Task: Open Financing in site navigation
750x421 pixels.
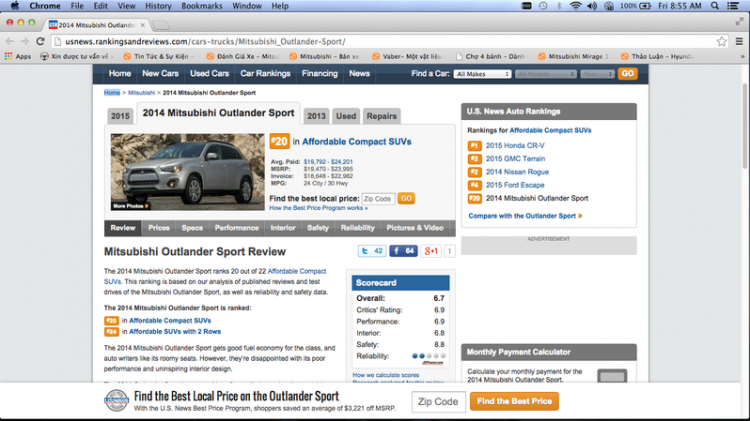Action: (320, 74)
